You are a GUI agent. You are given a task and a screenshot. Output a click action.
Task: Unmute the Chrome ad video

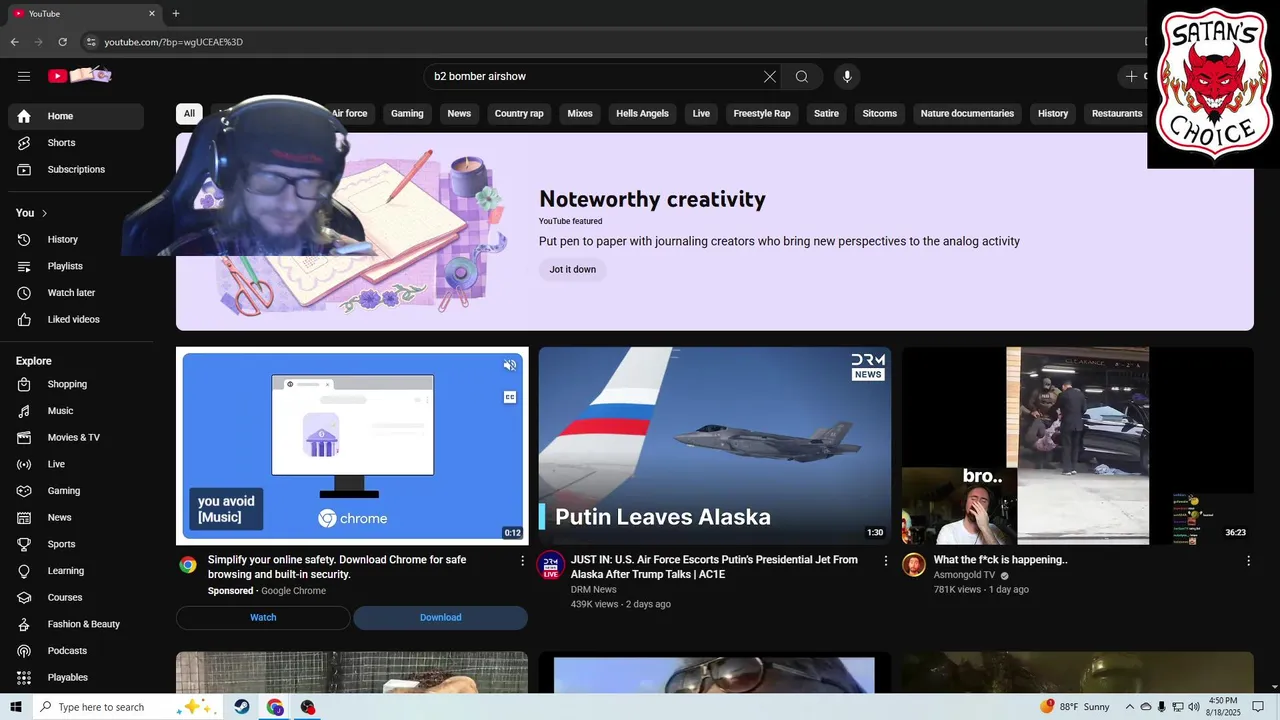click(x=510, y=365)
